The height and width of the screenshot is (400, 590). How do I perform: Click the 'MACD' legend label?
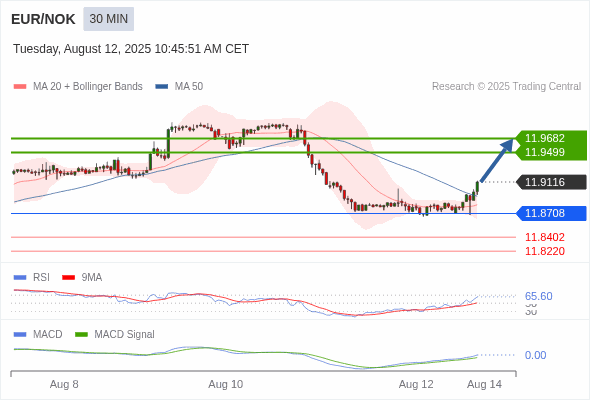click(x=47, y=335)
